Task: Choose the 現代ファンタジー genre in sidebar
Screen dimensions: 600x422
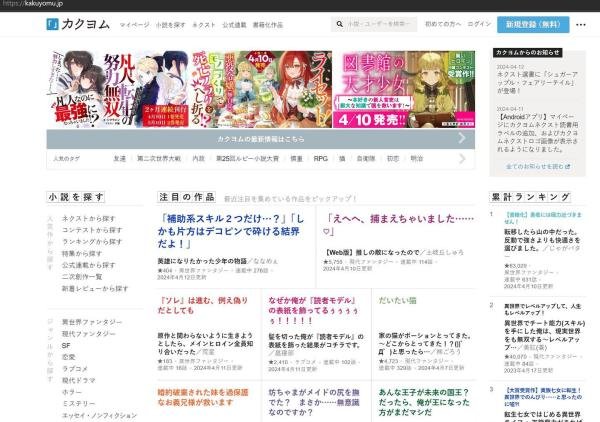Action: tap(88, 334)
